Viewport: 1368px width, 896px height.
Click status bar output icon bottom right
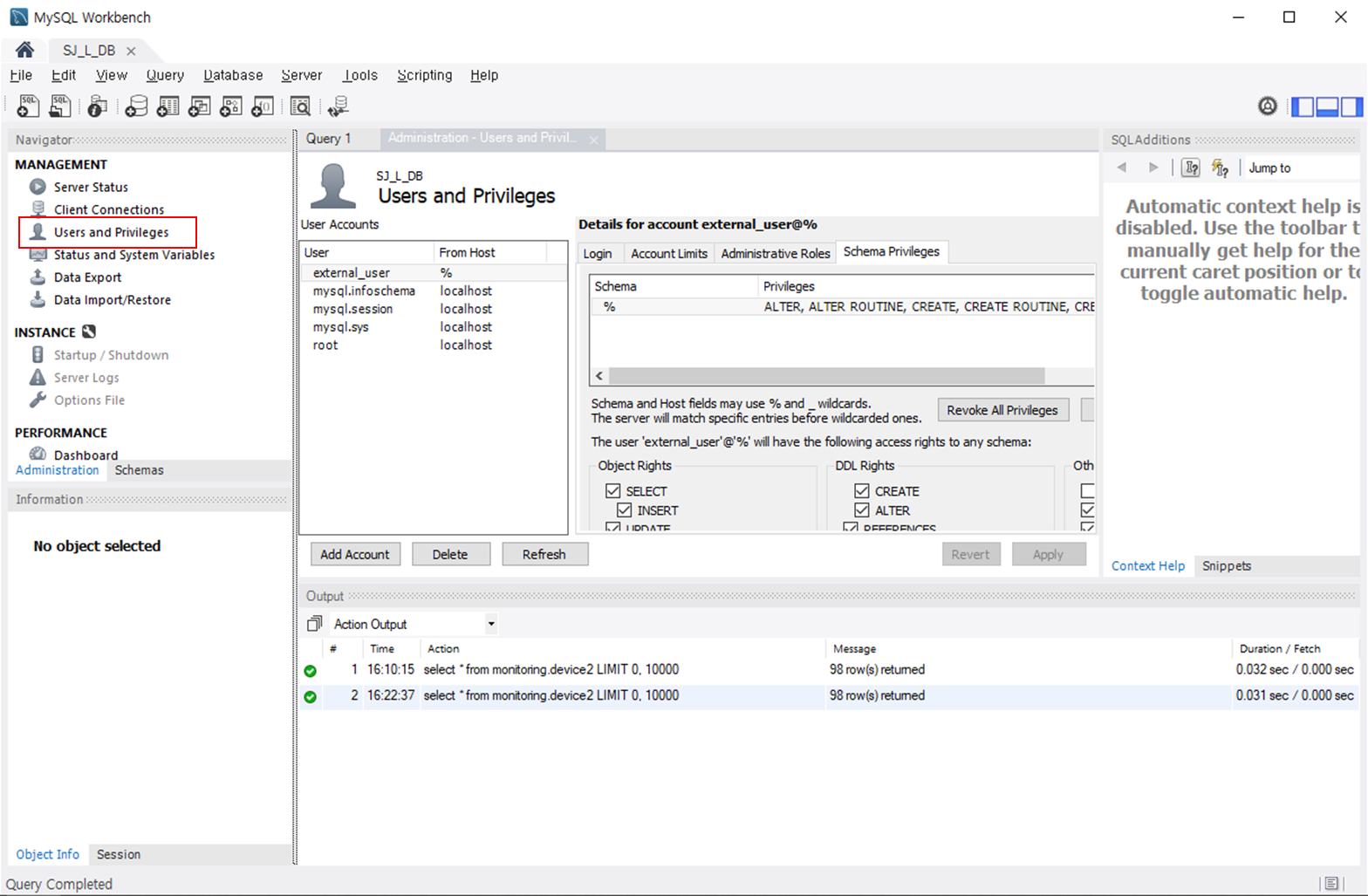pos(1330,884)
